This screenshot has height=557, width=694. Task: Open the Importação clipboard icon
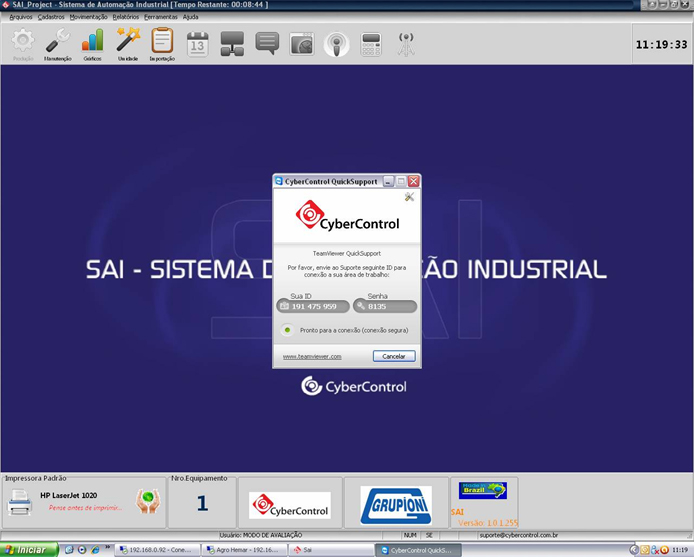[162, 42]
